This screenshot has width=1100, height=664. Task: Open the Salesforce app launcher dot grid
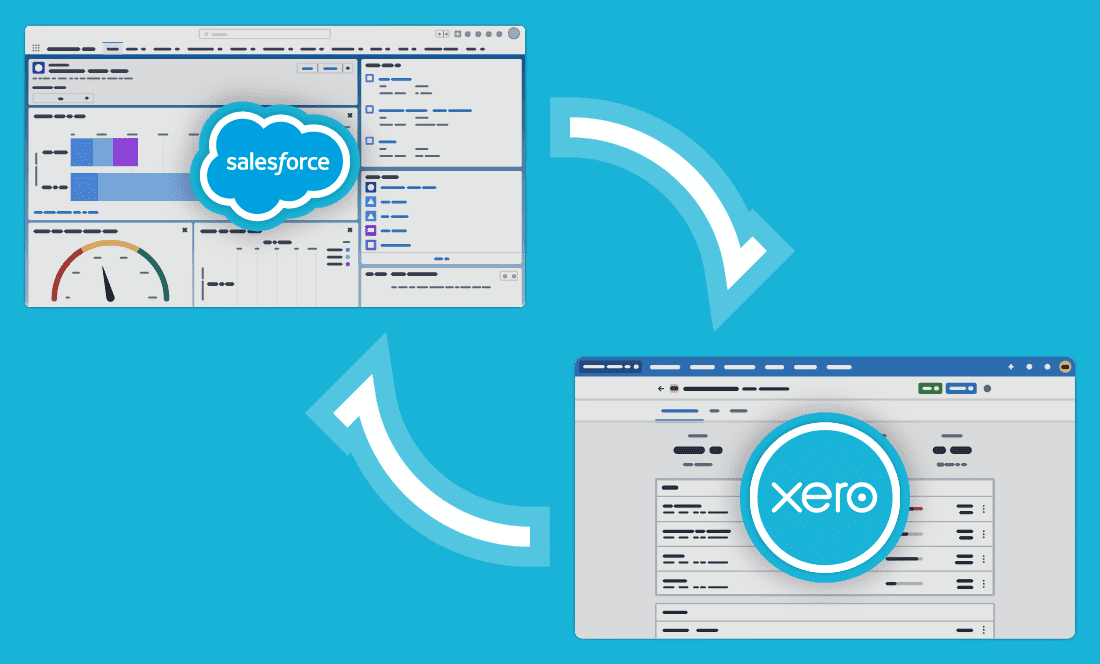36,48
